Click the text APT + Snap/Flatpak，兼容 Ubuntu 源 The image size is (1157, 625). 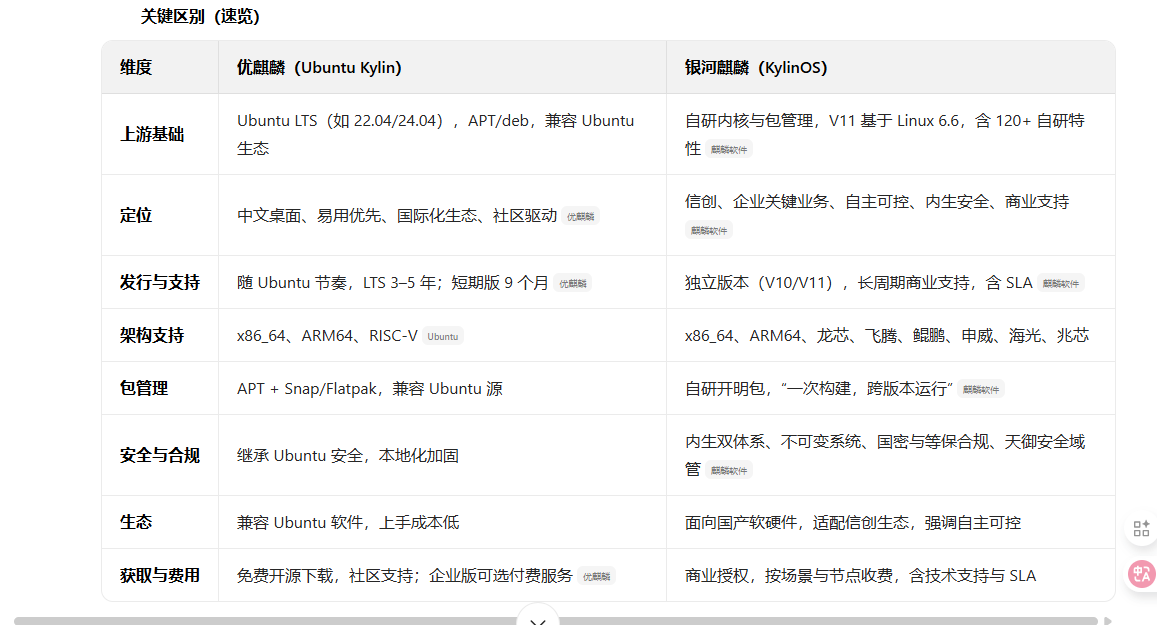point(370,389)
